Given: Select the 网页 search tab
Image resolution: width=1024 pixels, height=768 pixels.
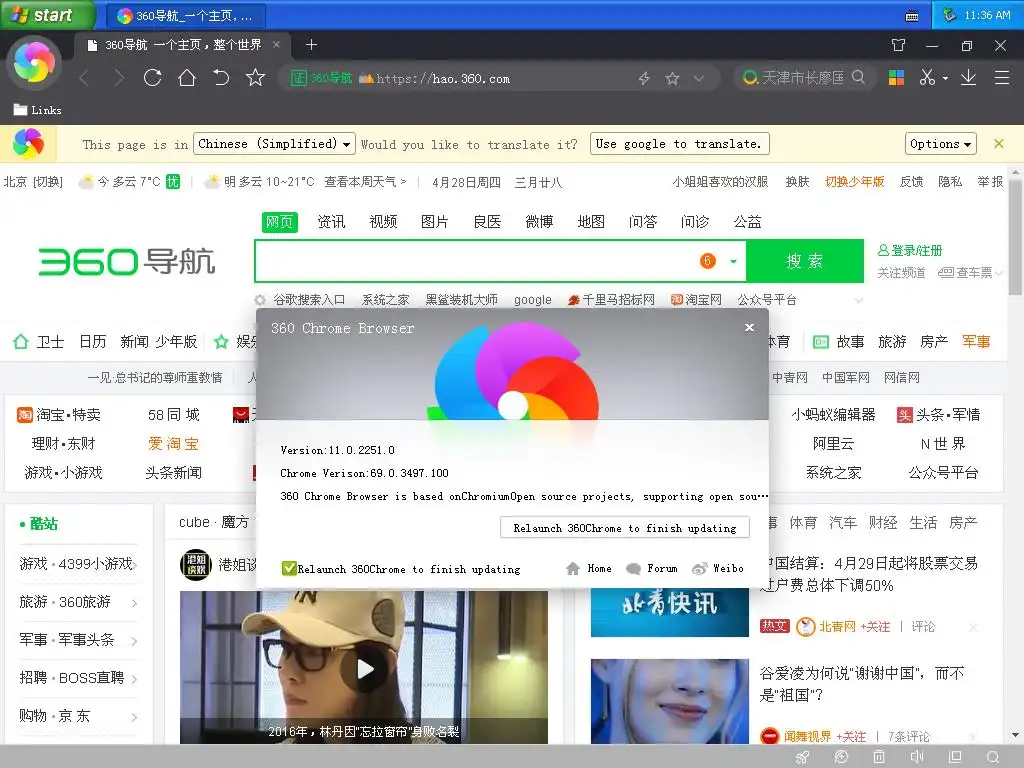Looking at the screenshot, I should (280, 222).
